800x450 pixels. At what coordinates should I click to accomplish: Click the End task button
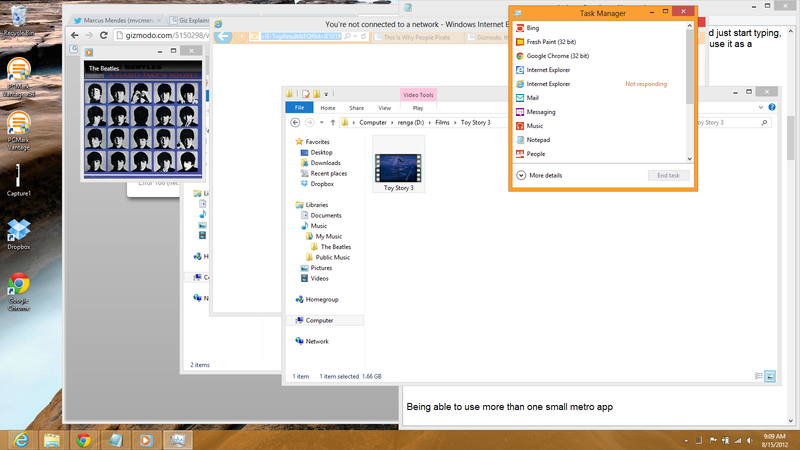pyautogui.click(x=668, y=176)
